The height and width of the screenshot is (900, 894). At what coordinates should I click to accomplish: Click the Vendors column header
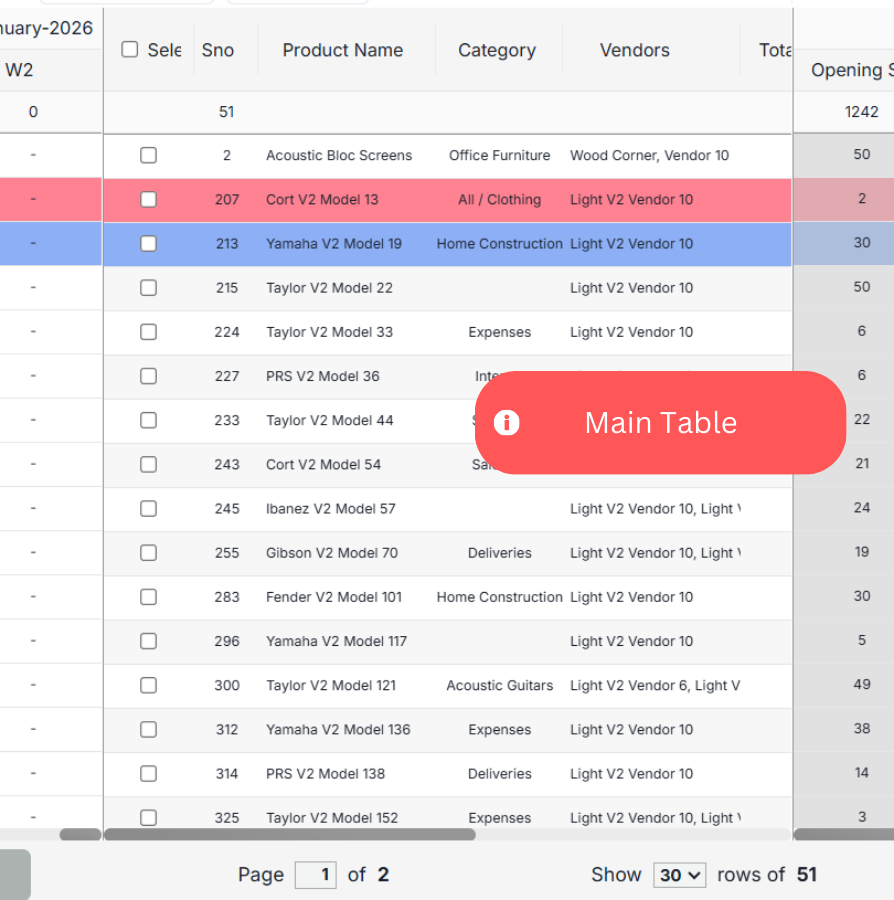click(634, 50)
